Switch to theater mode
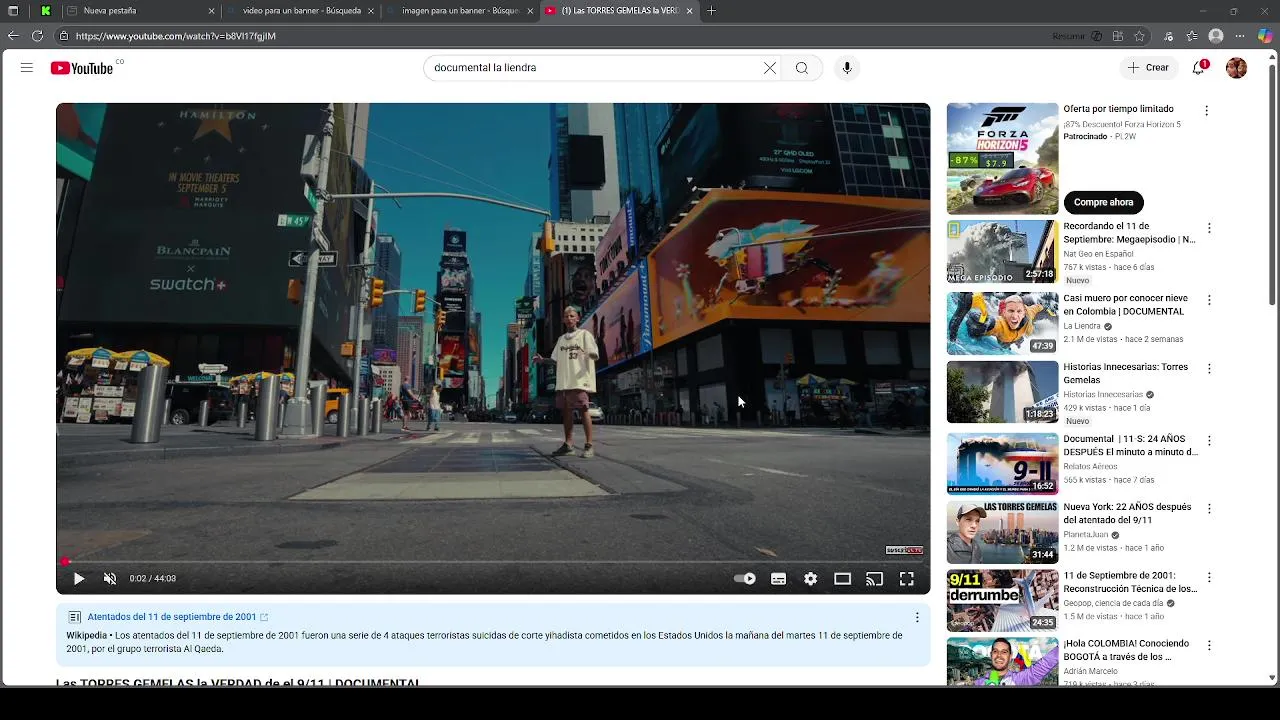1280x720 pixels. point(843,579)
